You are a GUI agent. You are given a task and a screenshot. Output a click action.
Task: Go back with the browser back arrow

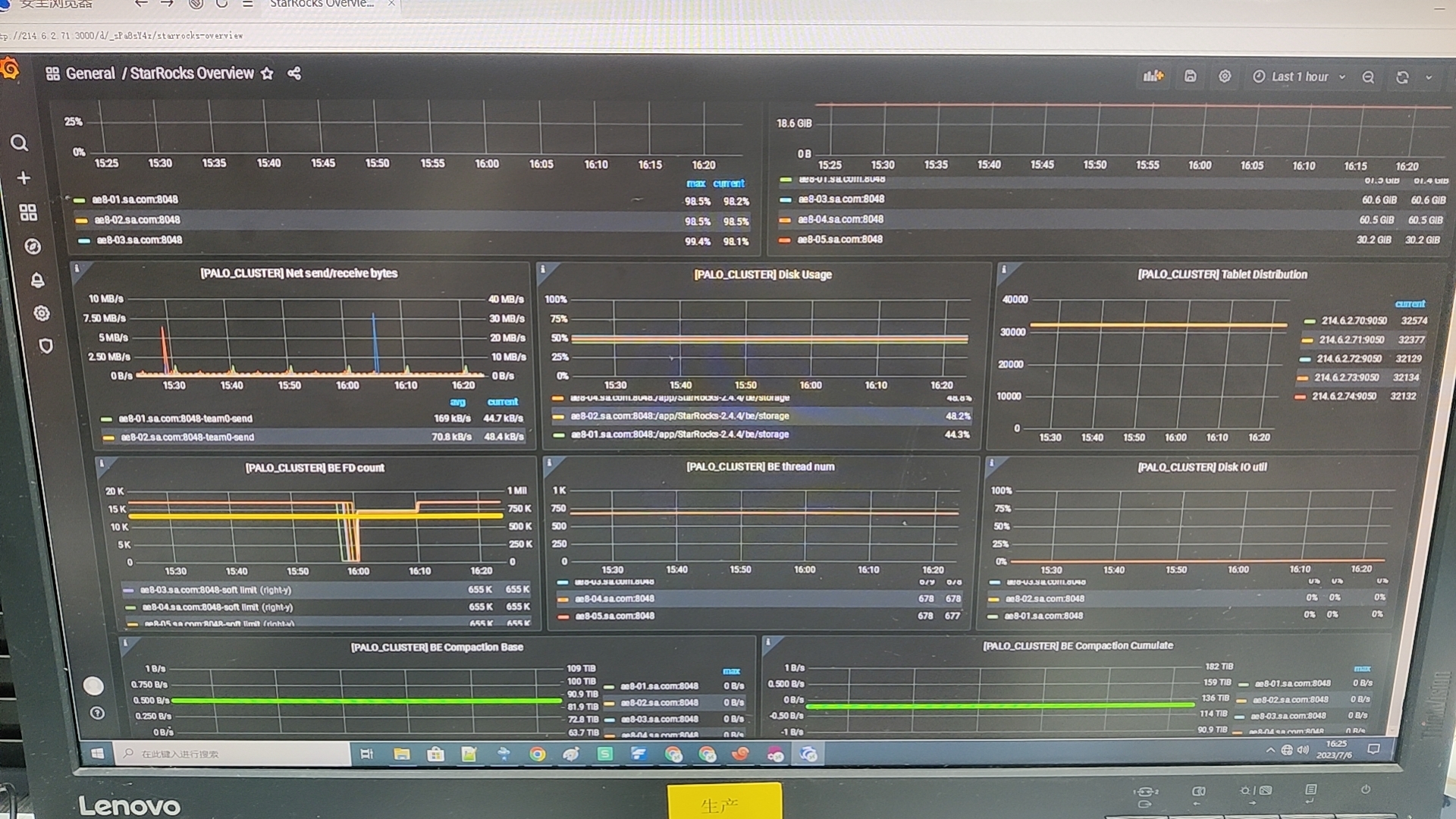140,4
